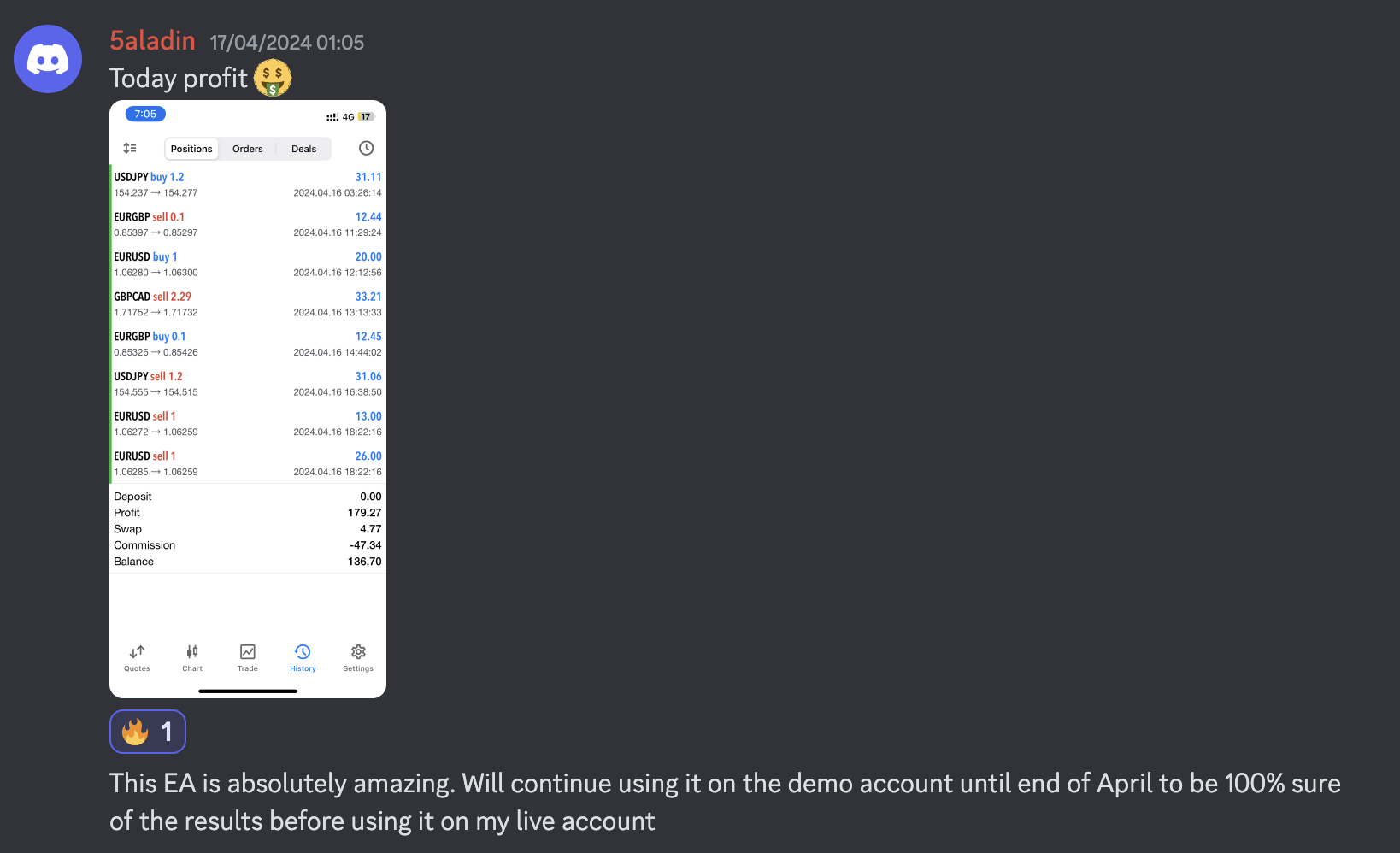The height and width of the screenshot is (853, 1400).
Task: Click the message timestamp 17/04/2024 01:05
Action: coord(287,43)
